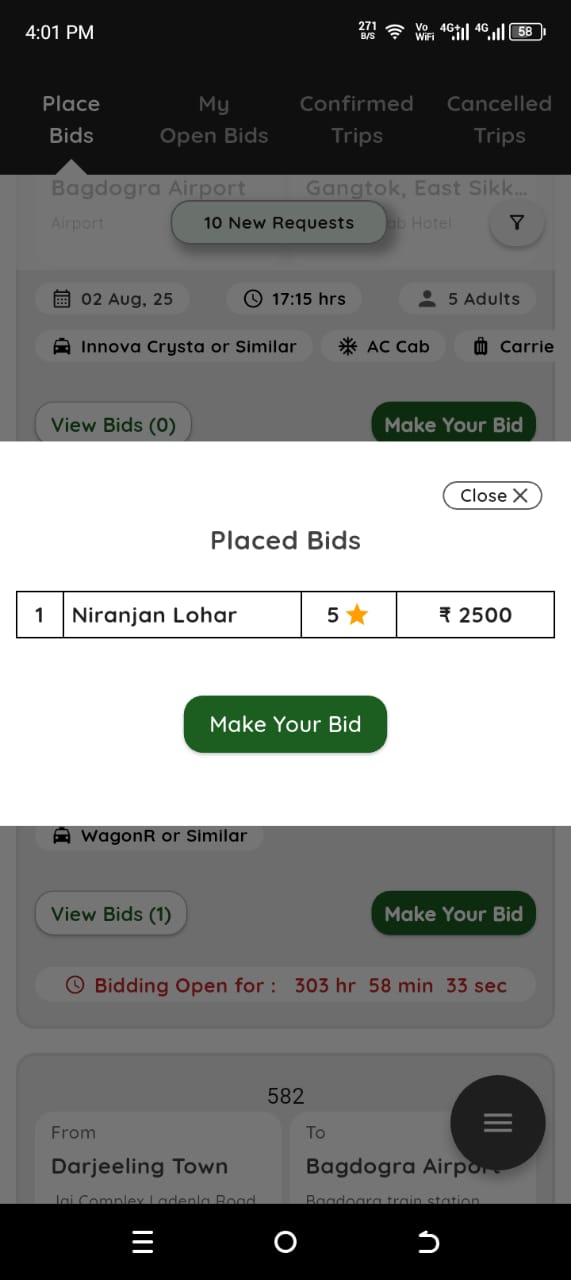Tap the car icon beside WagonR or Similar

pyautogui.click(x=62, y=835)
